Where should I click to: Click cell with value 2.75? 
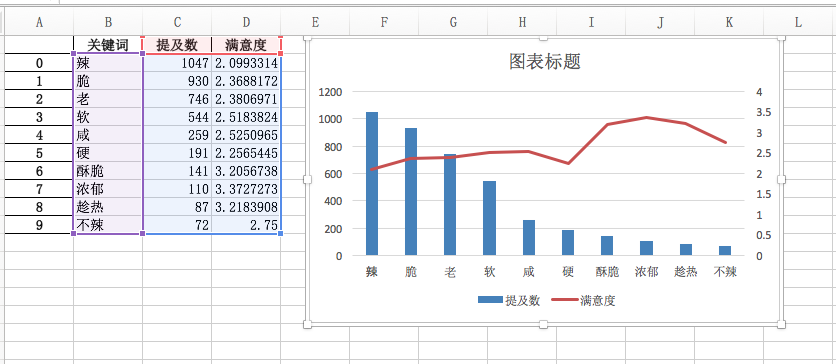(246, 225)
